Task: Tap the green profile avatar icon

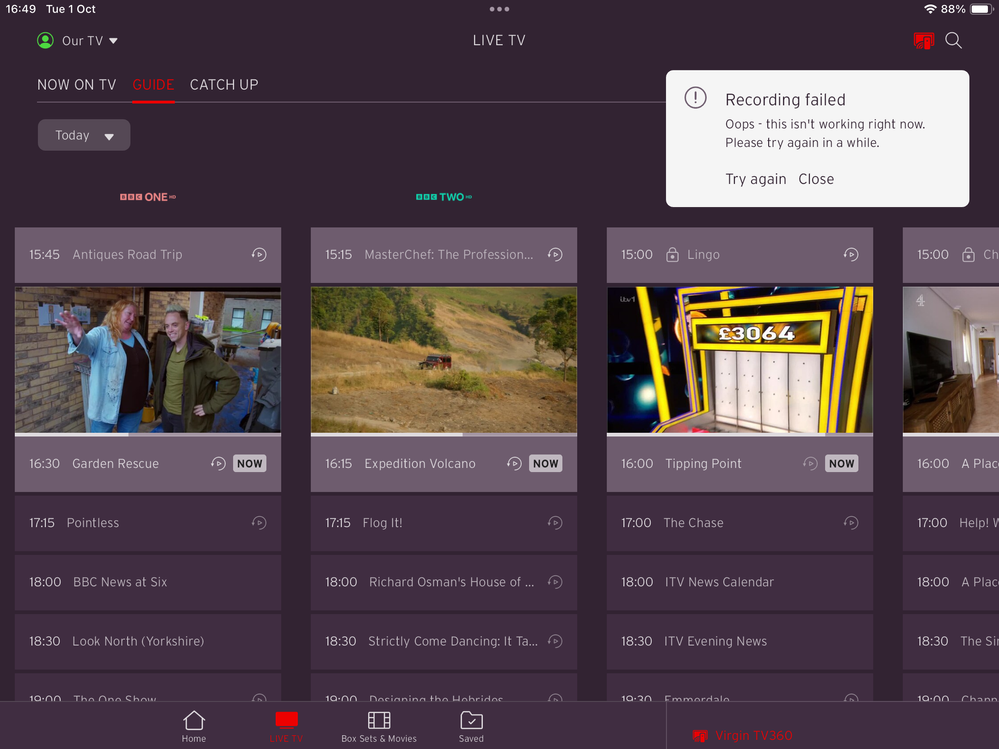Action: tap(45, 41)
